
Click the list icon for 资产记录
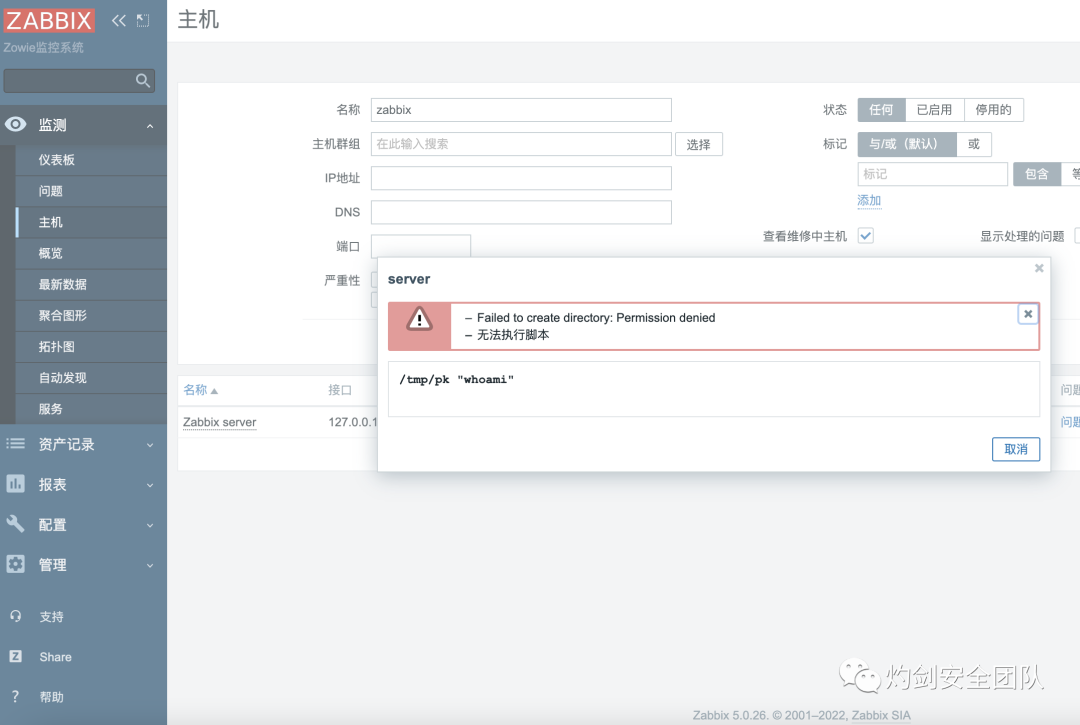coord(15,444)
